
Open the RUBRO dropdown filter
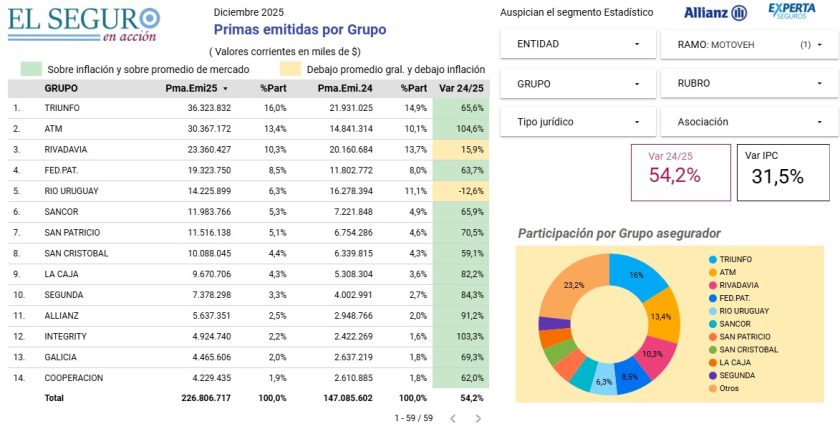click(749, 84)
